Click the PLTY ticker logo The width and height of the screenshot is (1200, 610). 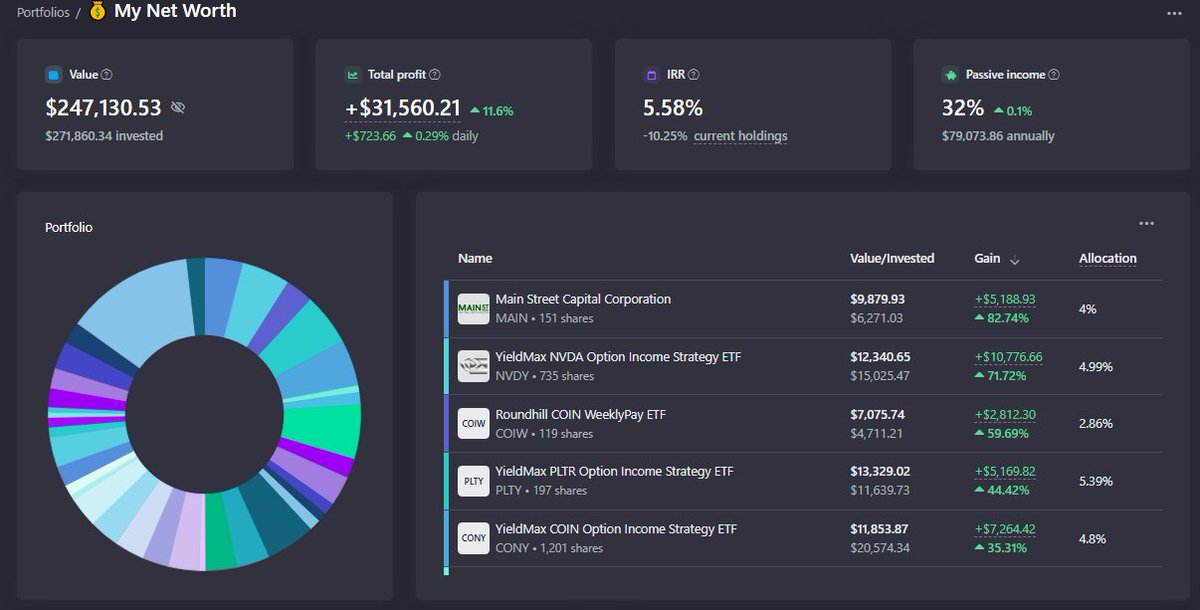(x=473, y=481)
